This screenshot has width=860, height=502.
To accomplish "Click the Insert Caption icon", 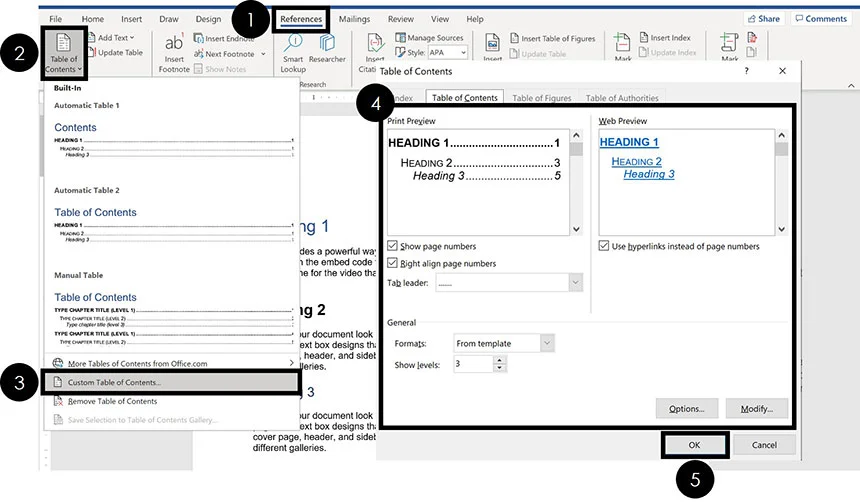I will point(493,43).
